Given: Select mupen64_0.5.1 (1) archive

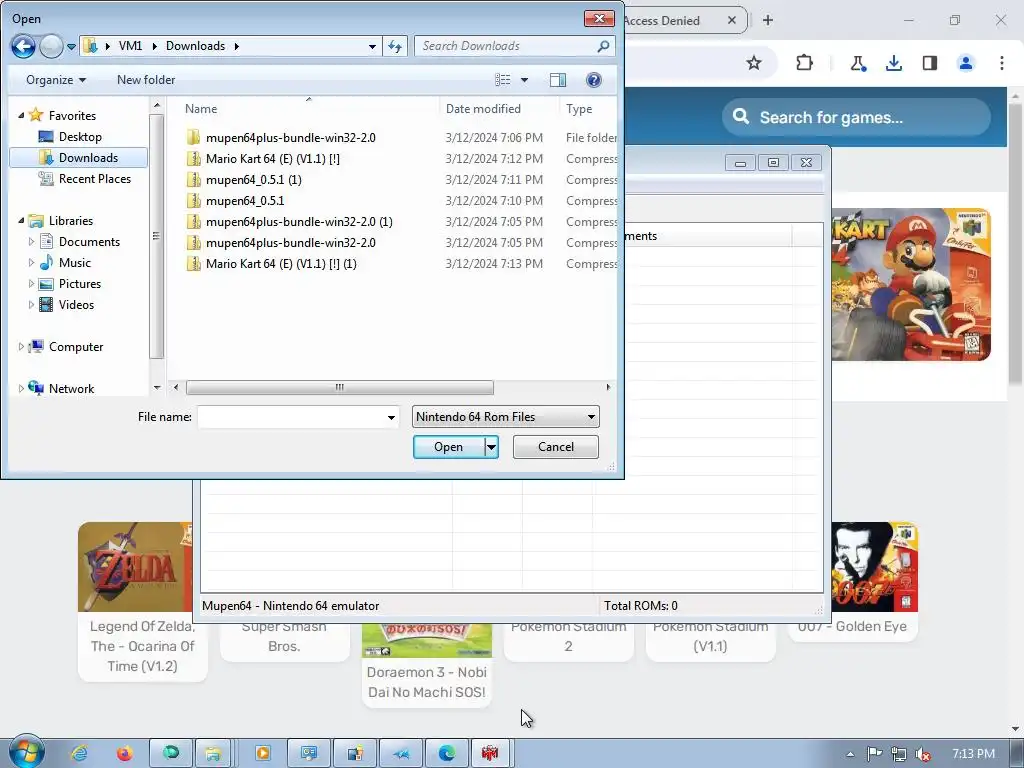Looking at the screenshot, I should pos(253,180).
